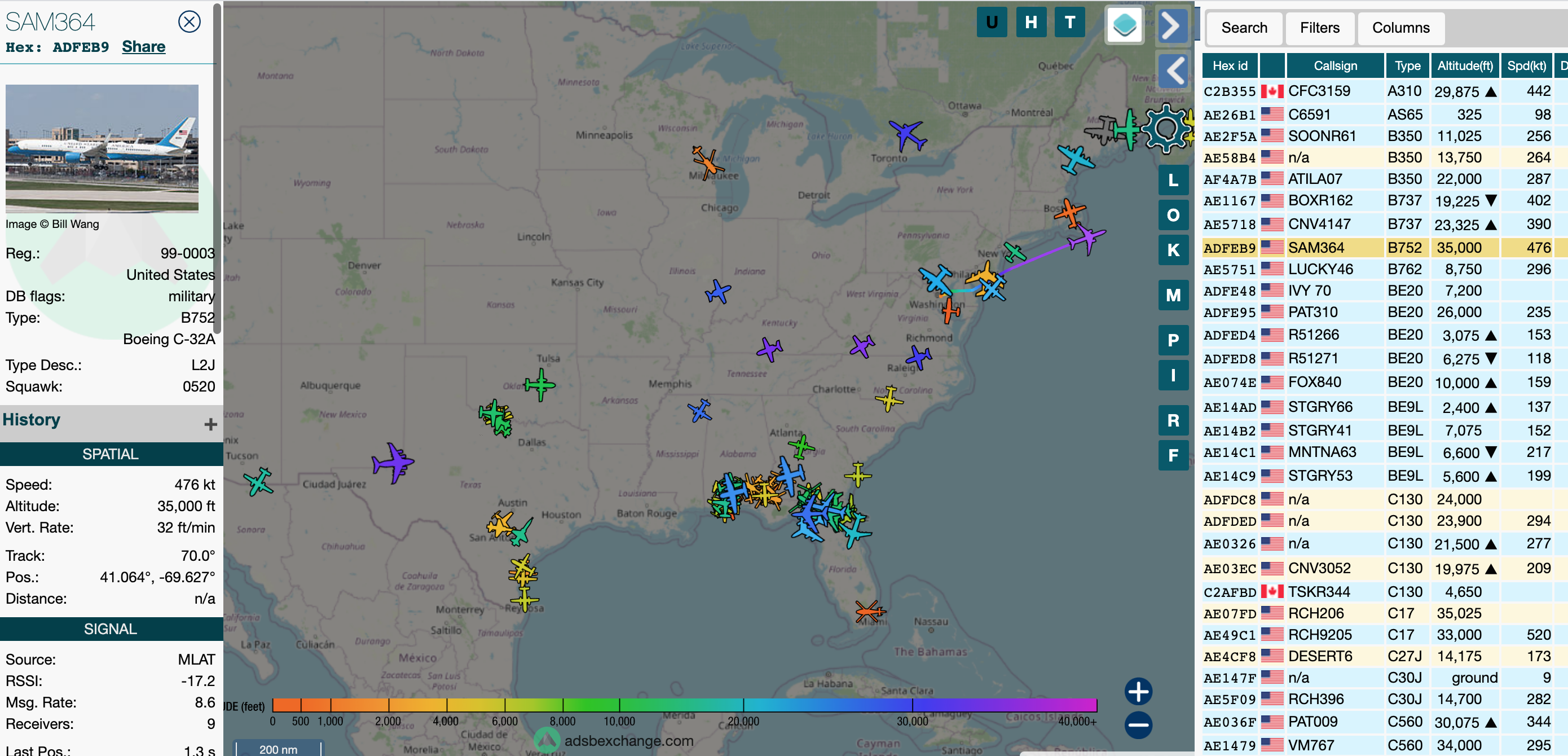Toggle the M map option

pos(1173,295)
